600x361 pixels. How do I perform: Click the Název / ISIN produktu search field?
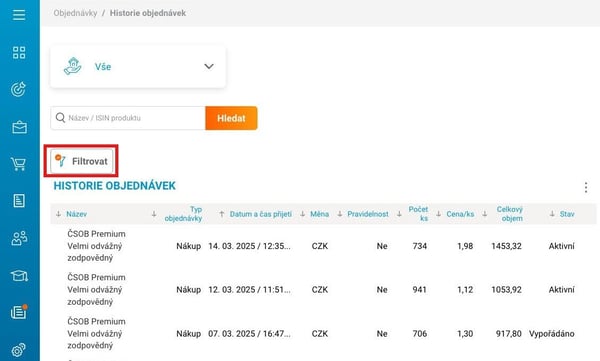pos(128,118)
